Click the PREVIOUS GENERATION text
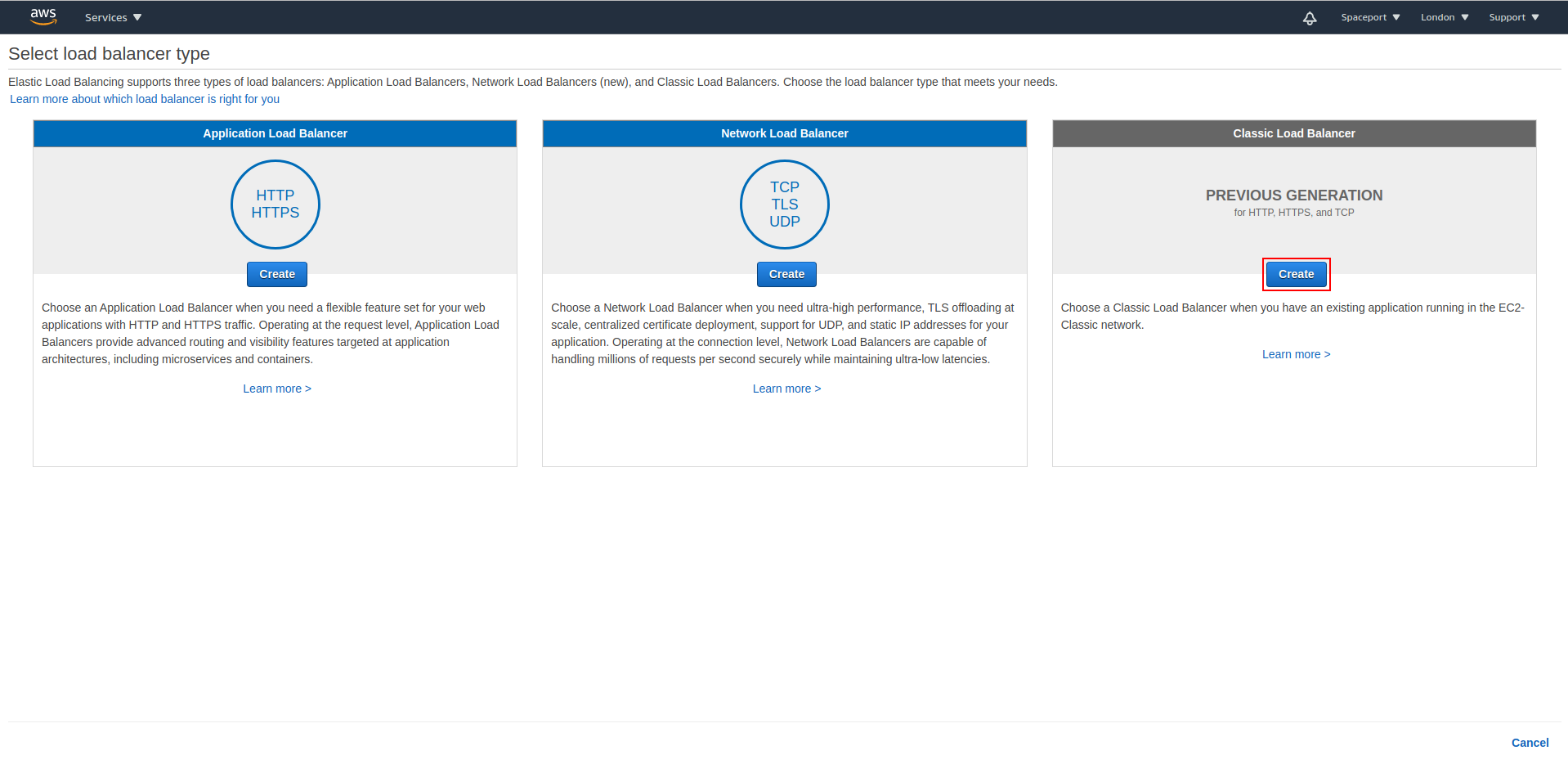The height and width of the screenshot is (773, 1568). [x=1294, y=195]
